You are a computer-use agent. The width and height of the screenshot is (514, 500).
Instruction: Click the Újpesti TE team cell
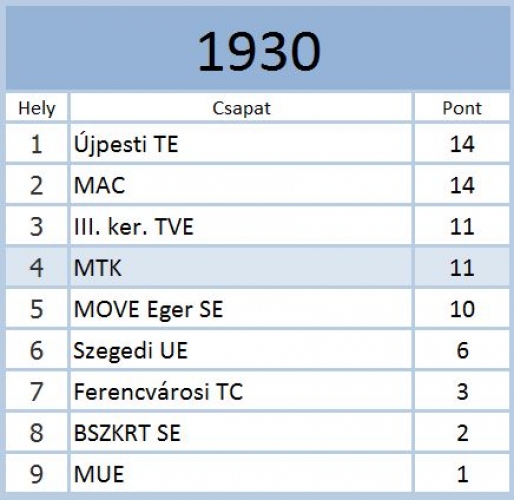[241, 144]
